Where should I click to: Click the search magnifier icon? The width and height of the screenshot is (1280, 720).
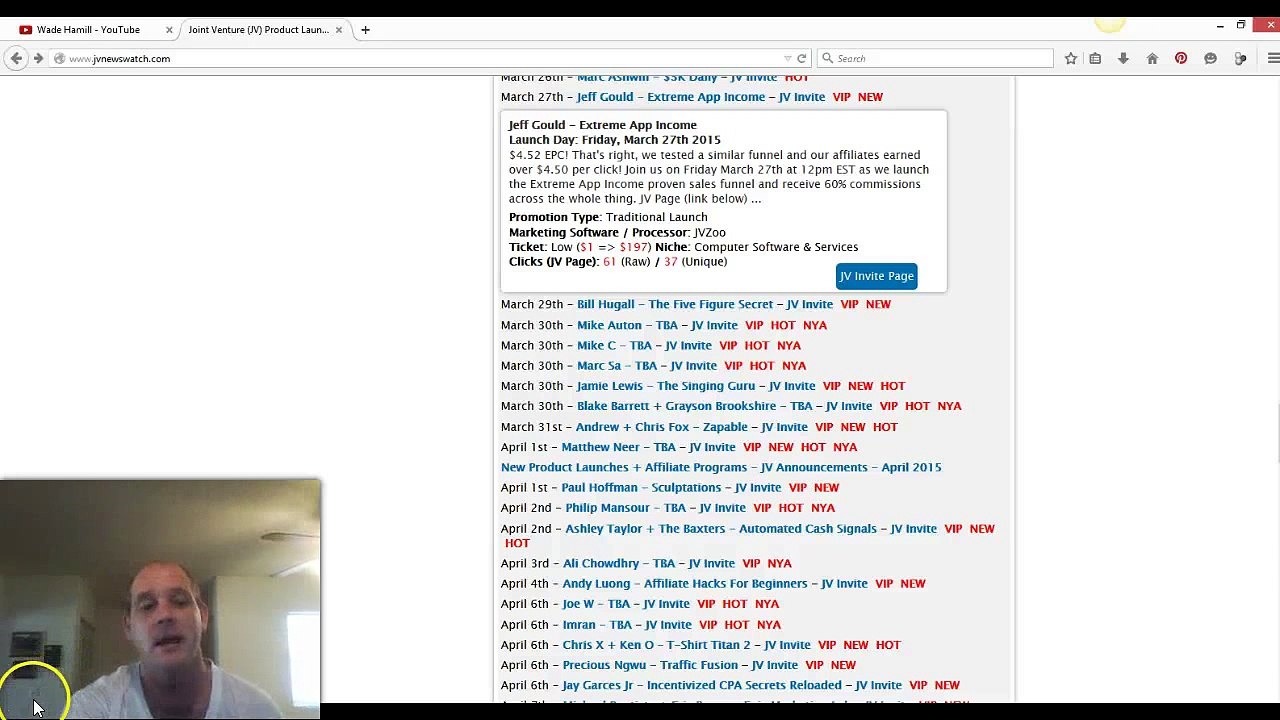click(x=827, y=59)
